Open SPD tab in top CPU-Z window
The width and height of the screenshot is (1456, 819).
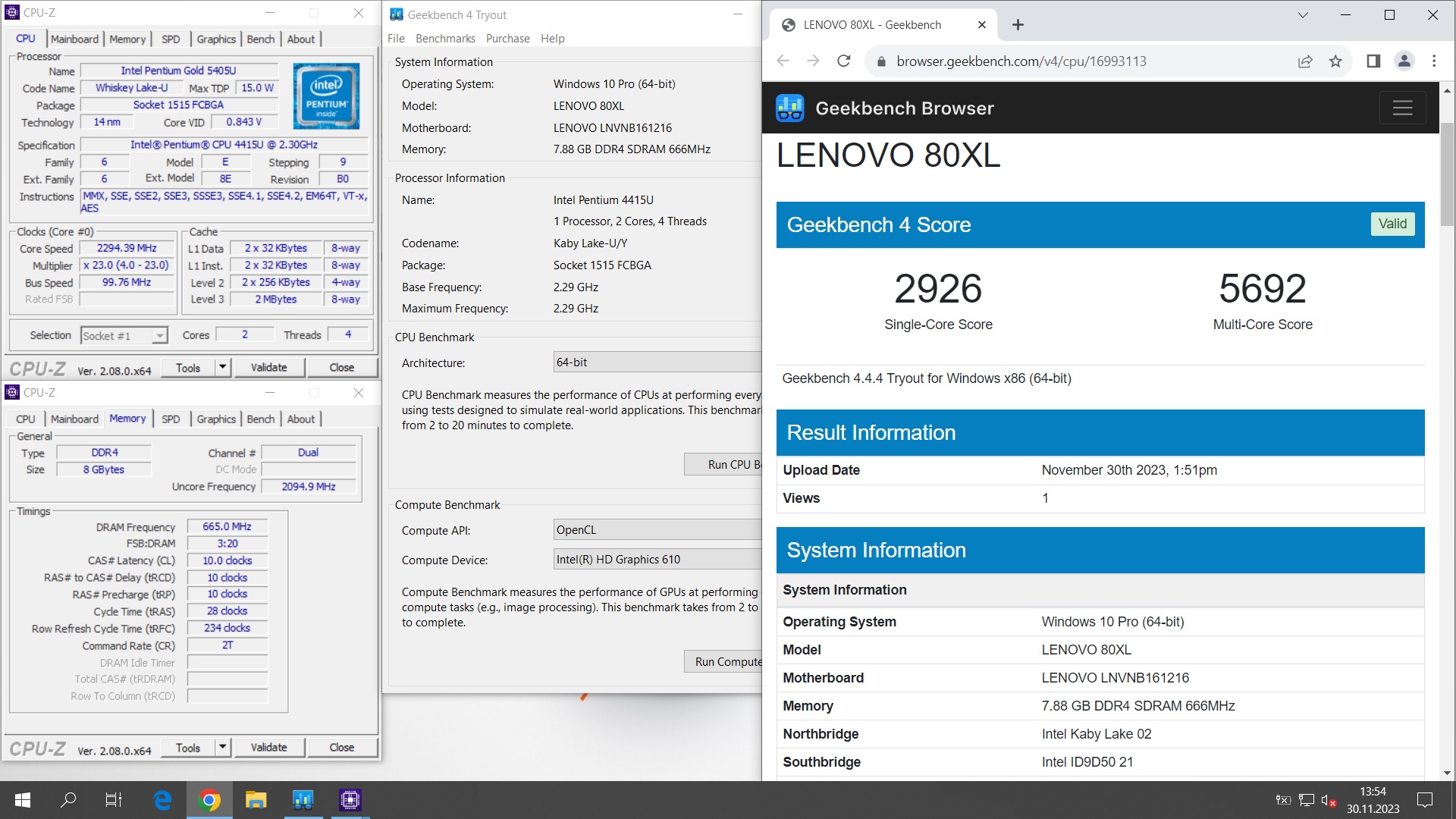(171, 39)
